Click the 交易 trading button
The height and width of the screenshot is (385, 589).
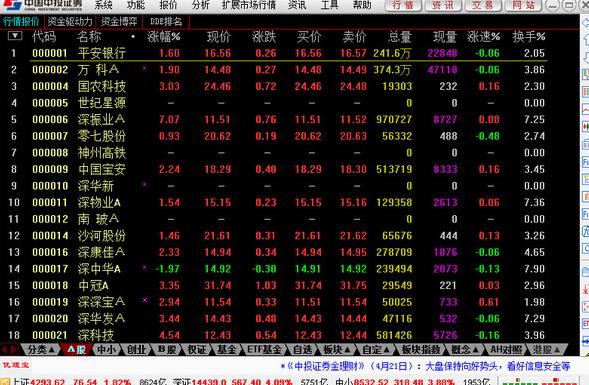click(x=483, y=5)
